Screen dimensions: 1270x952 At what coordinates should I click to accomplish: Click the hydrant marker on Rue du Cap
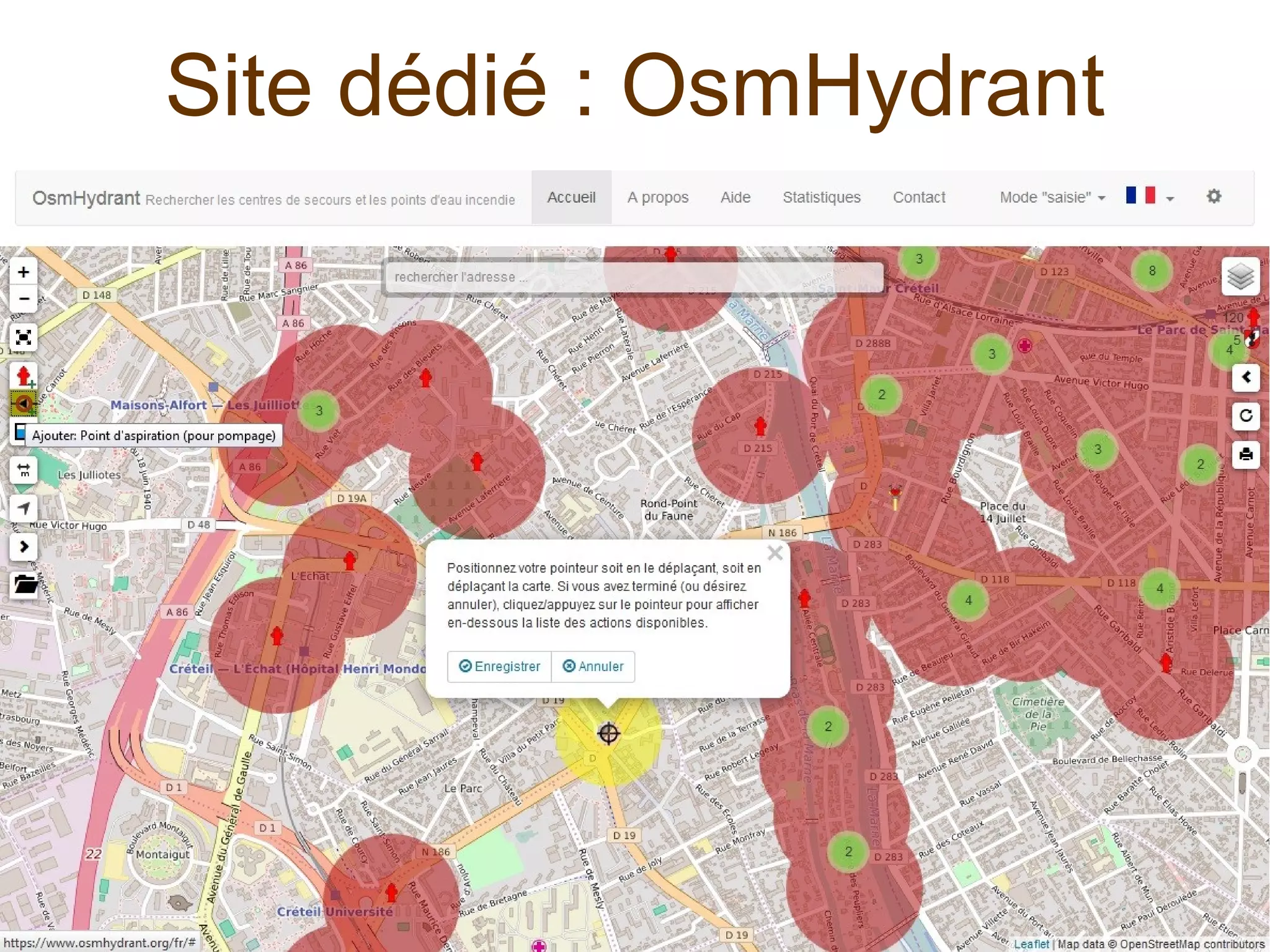pos(760,426)
